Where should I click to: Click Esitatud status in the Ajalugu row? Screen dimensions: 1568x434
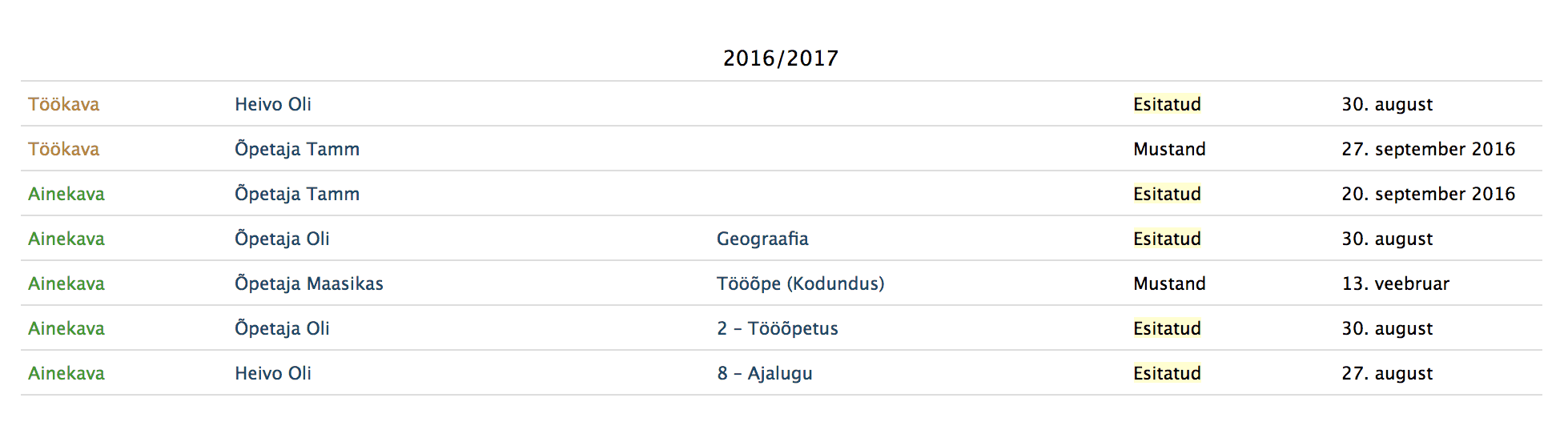(1166, 373)
